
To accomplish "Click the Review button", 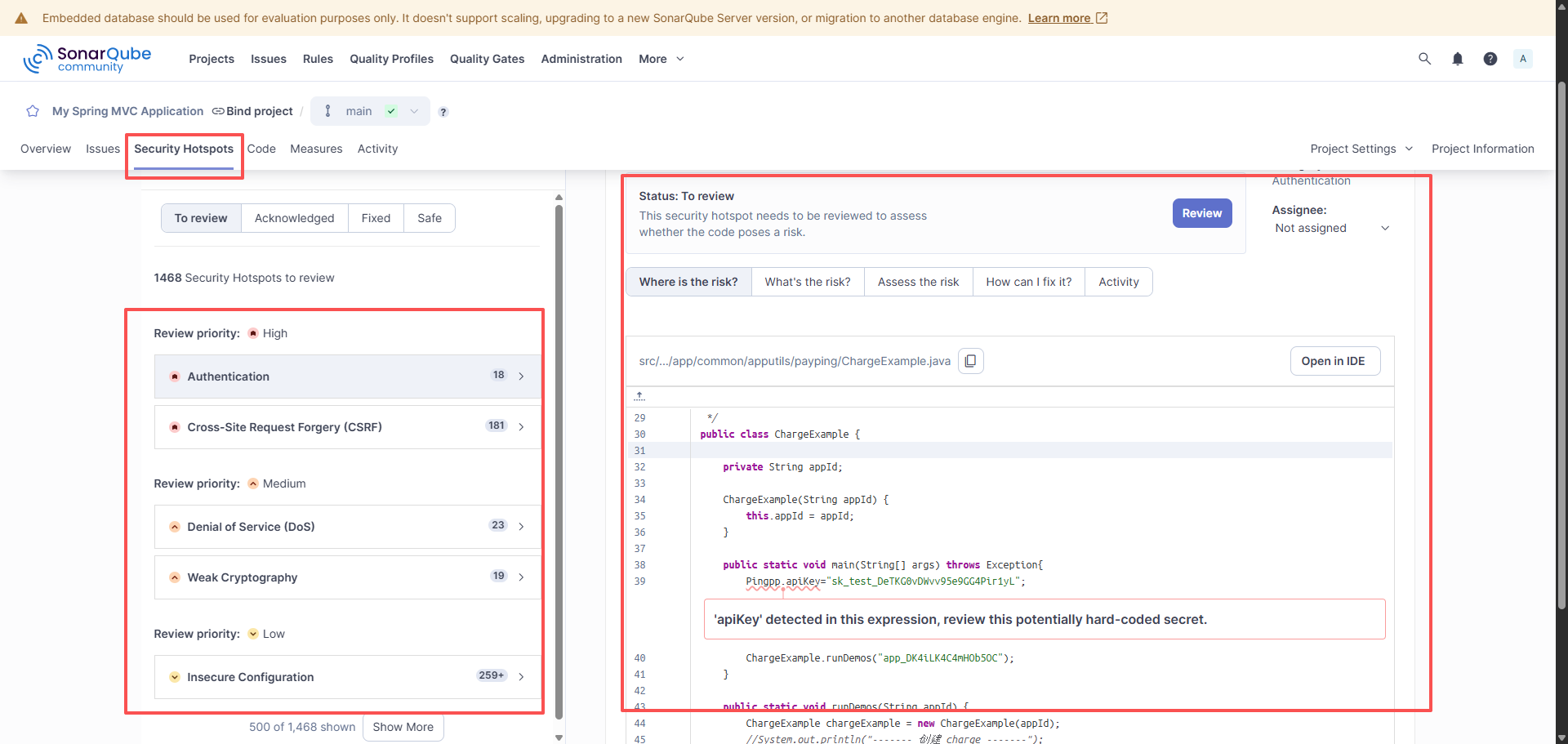I will [1201, 212].
